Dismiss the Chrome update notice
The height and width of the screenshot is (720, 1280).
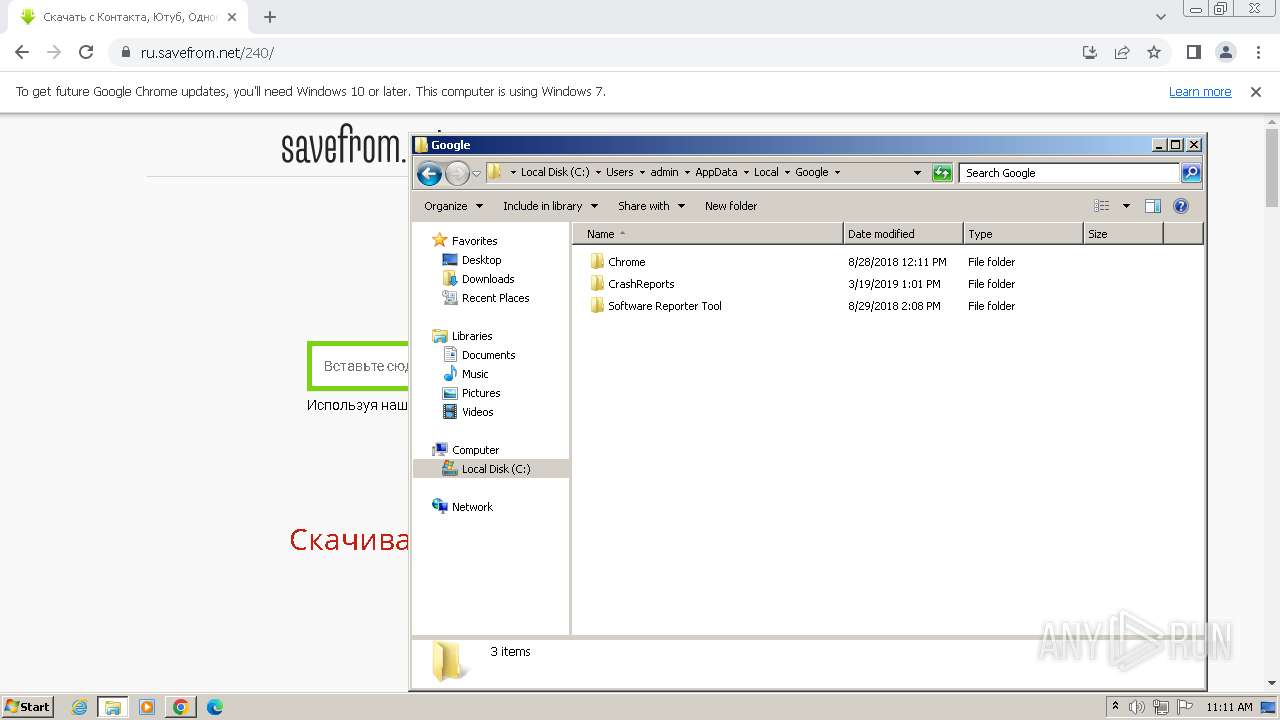click(x=1256, y=92)
